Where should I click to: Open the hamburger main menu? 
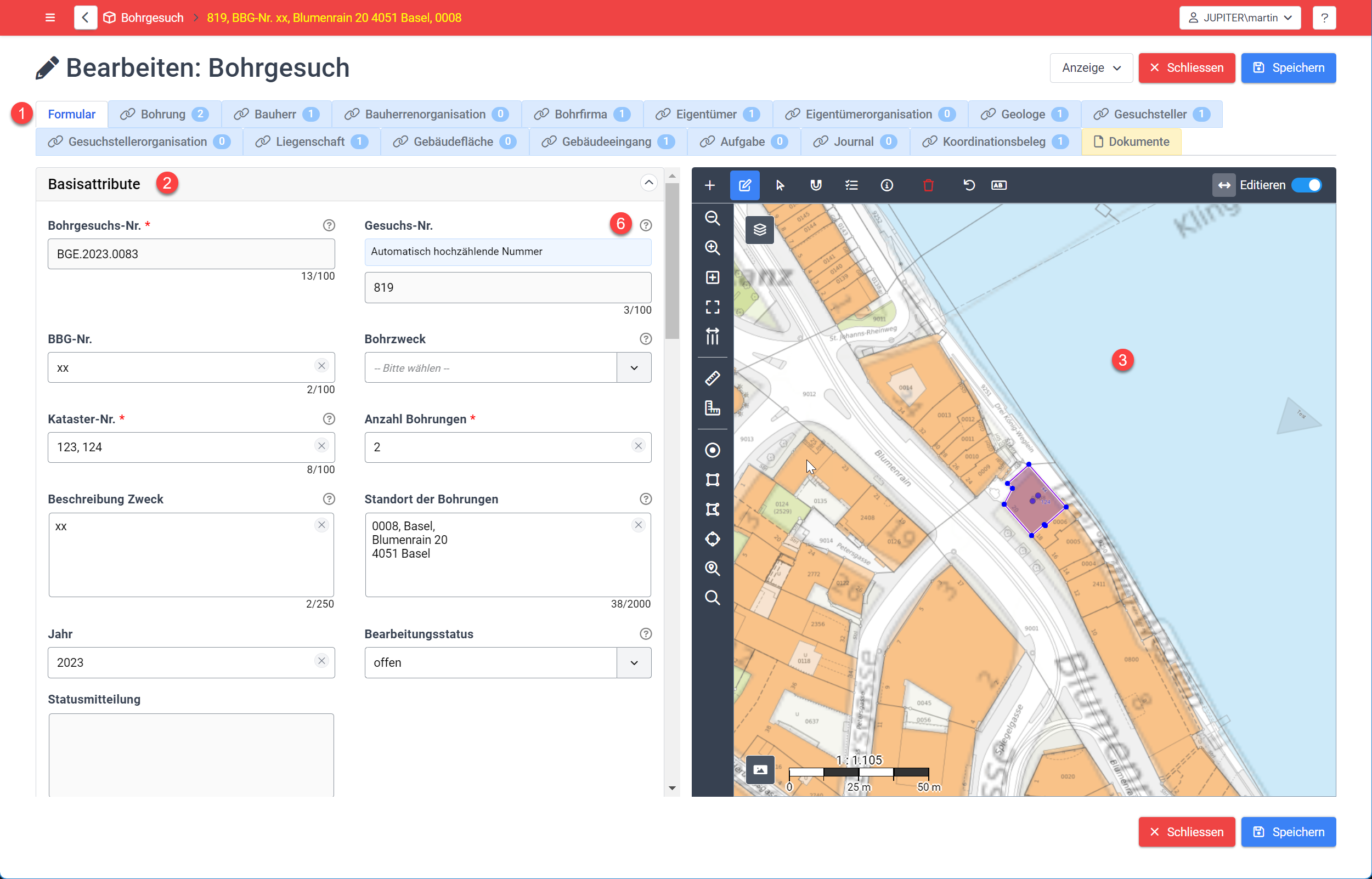50,18
